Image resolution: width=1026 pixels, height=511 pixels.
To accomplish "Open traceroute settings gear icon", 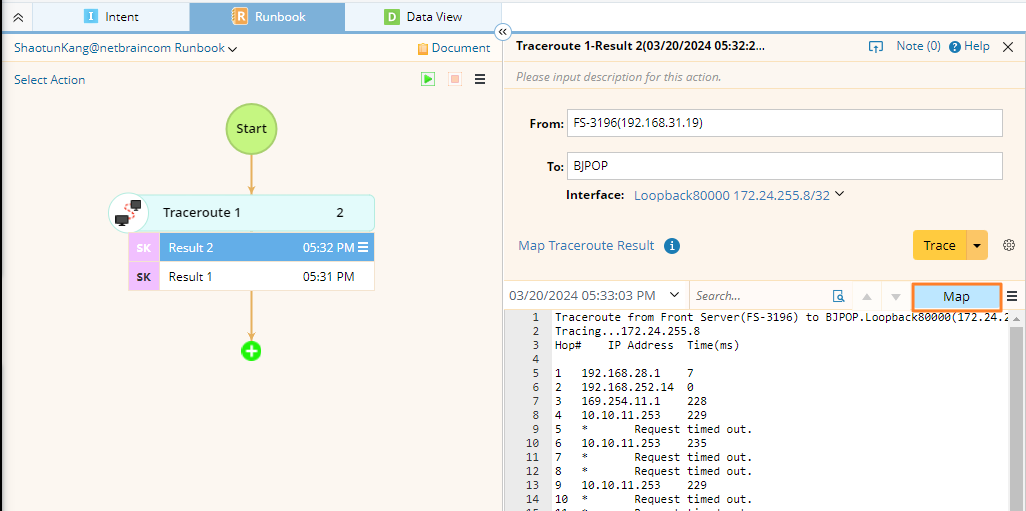I will [1008, 245].
